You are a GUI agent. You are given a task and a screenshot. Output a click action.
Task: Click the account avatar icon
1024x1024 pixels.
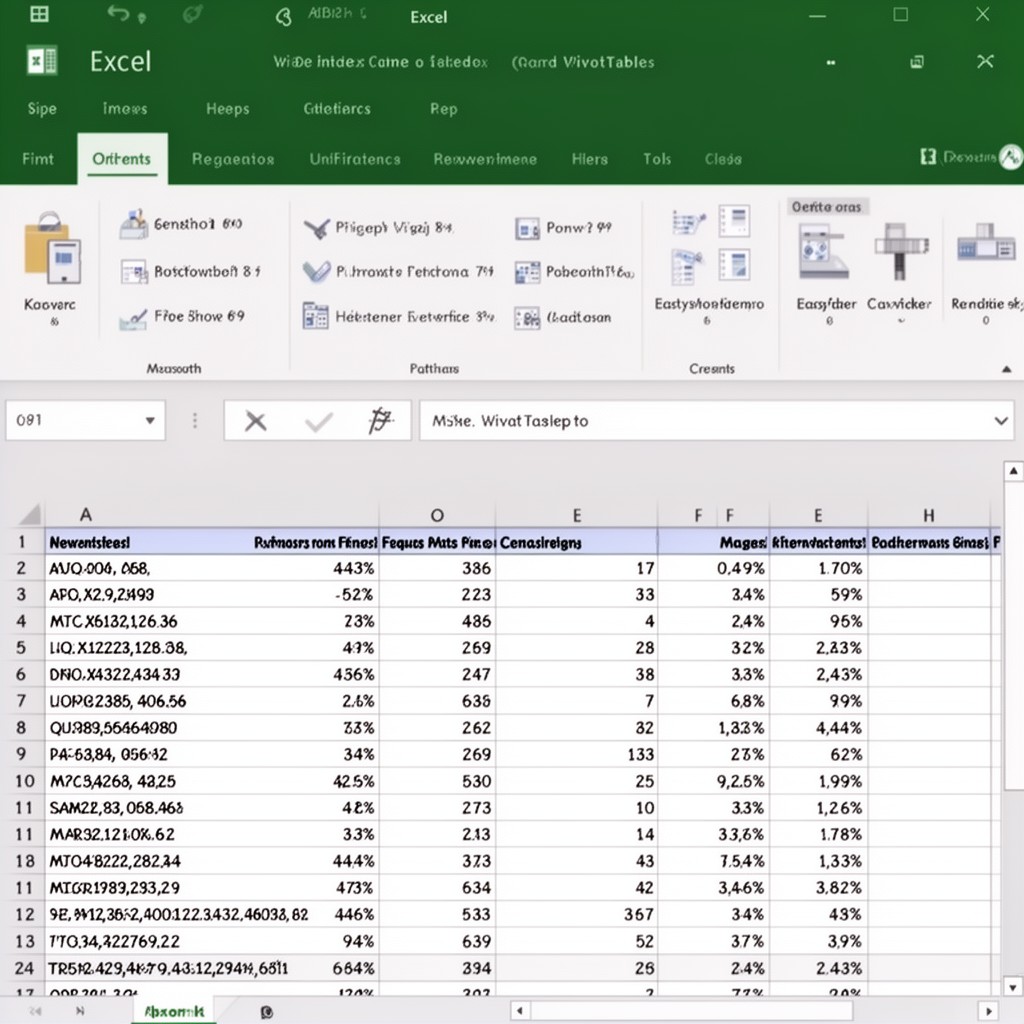pos(1011,157)
